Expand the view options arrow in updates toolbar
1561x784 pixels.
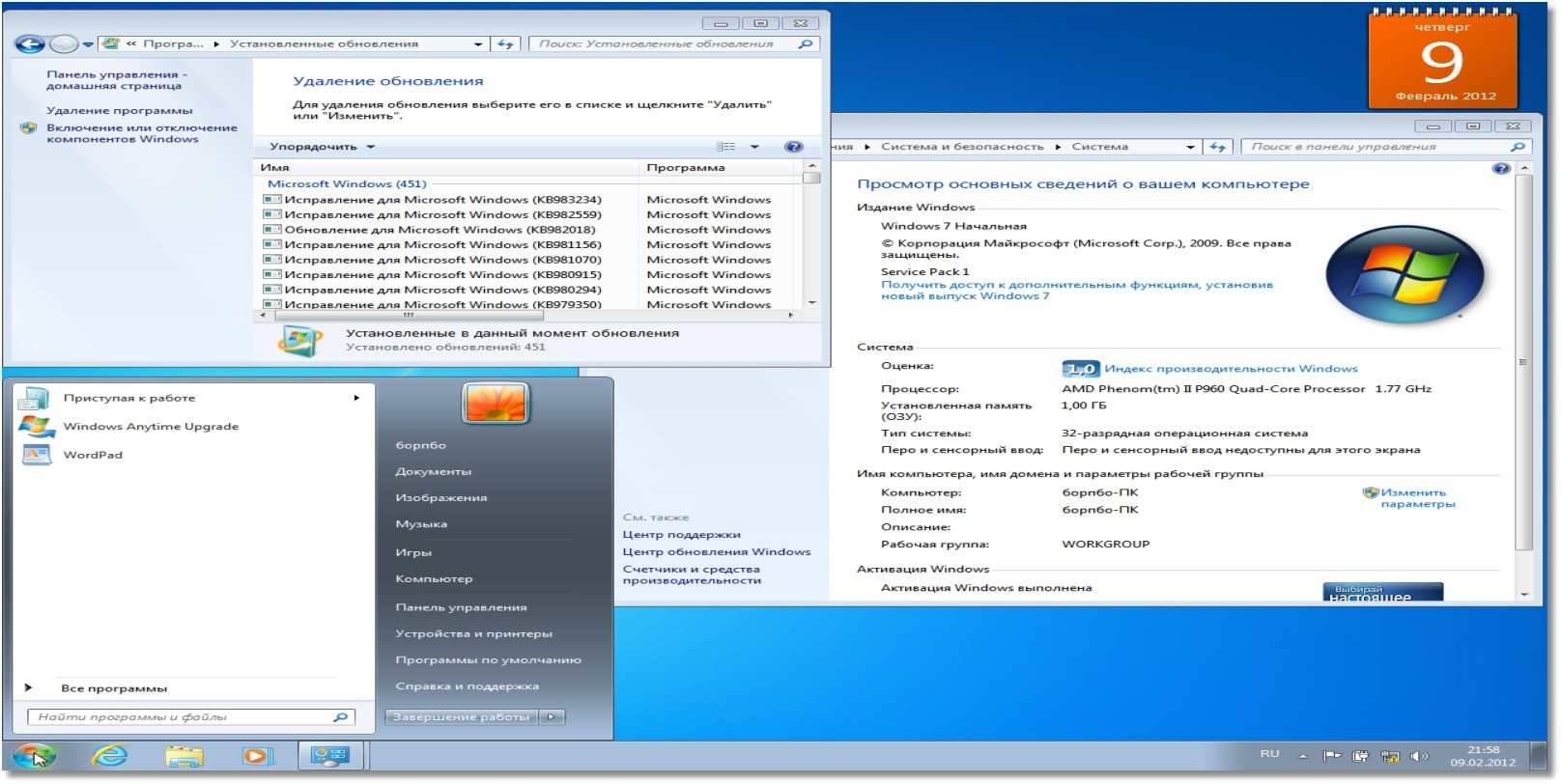click(x=754, y=147)
